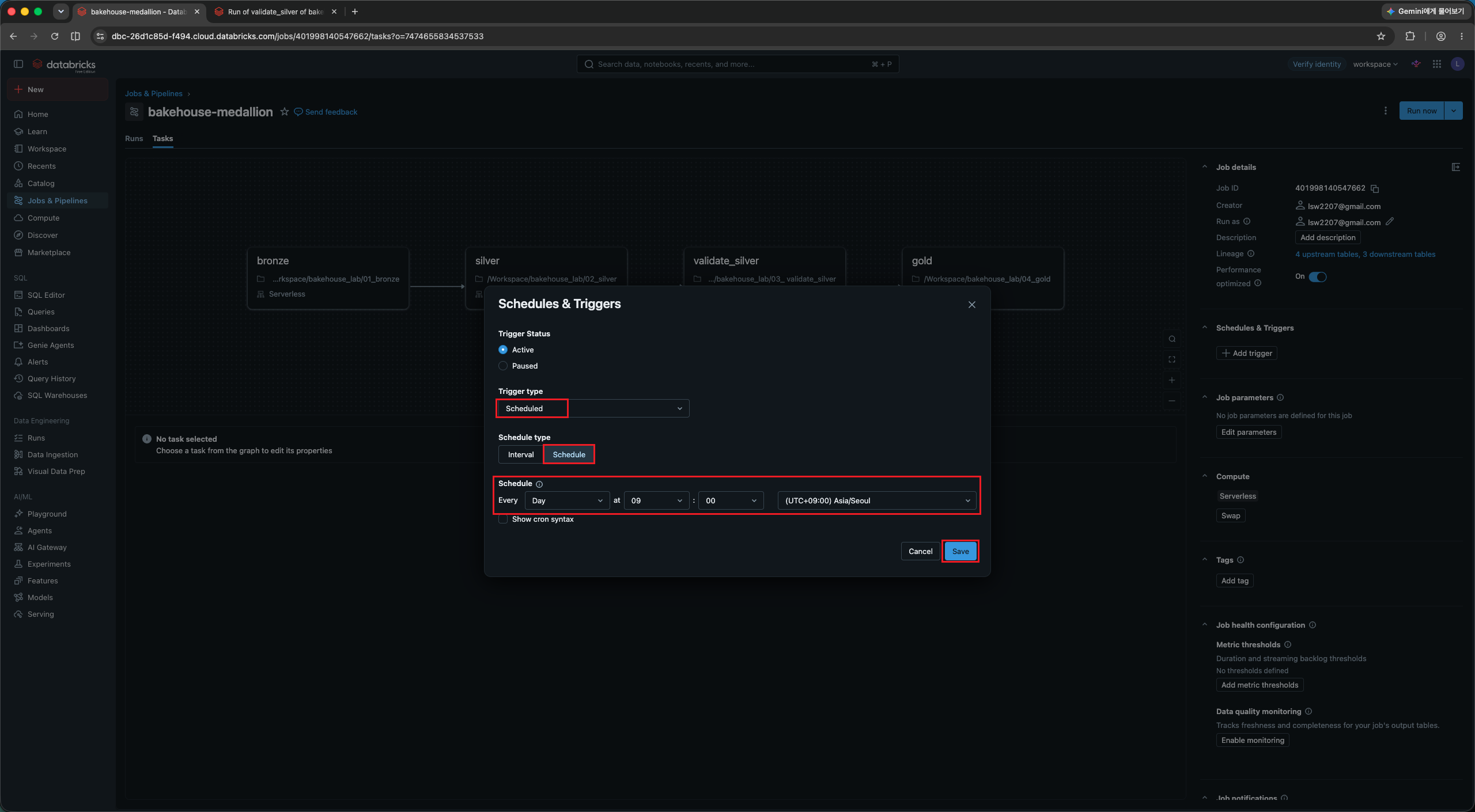Open the Databricks apps grid icon
Screen dimensions: 1475x812
pyautogui.click(x=1437, y=64)
